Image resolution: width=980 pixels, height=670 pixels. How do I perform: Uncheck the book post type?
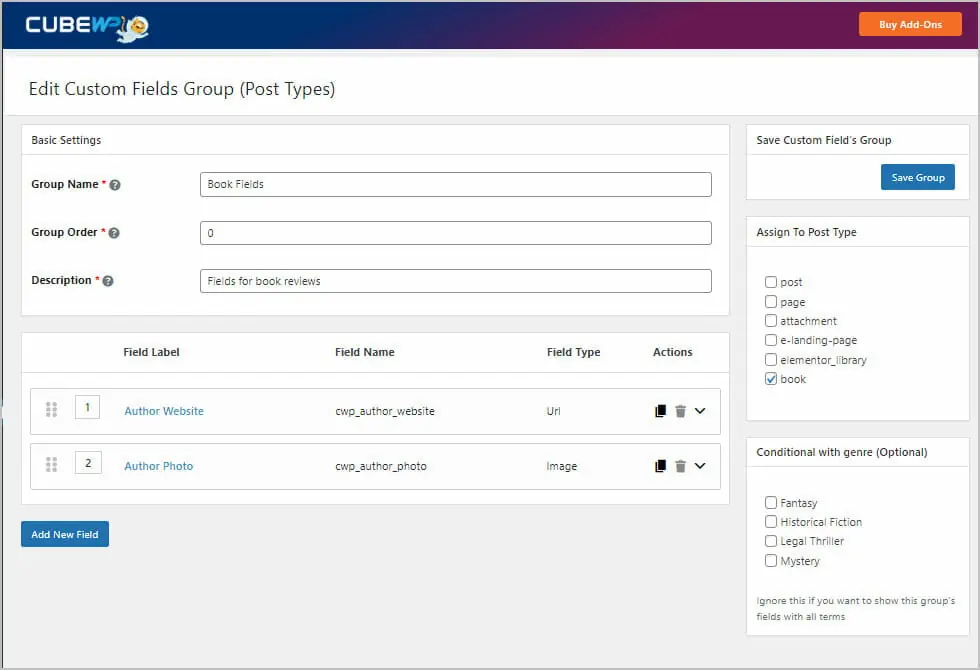(771, 378)
